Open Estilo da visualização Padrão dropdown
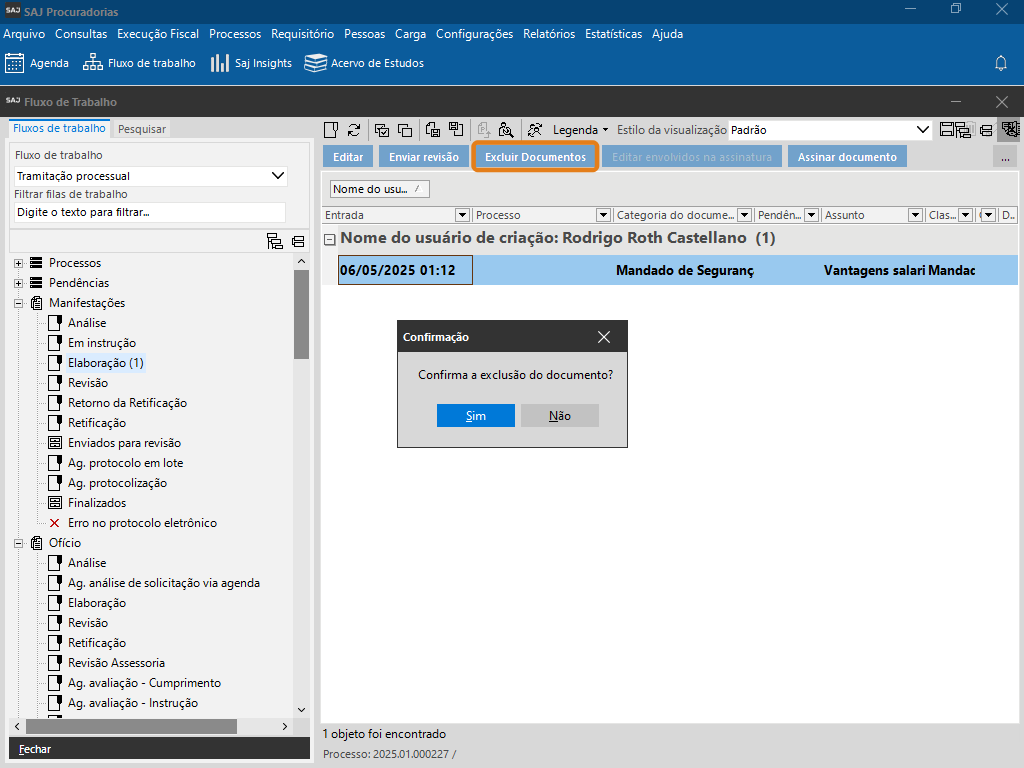The width and height of the screenshot is (1024, 768). 923,130
